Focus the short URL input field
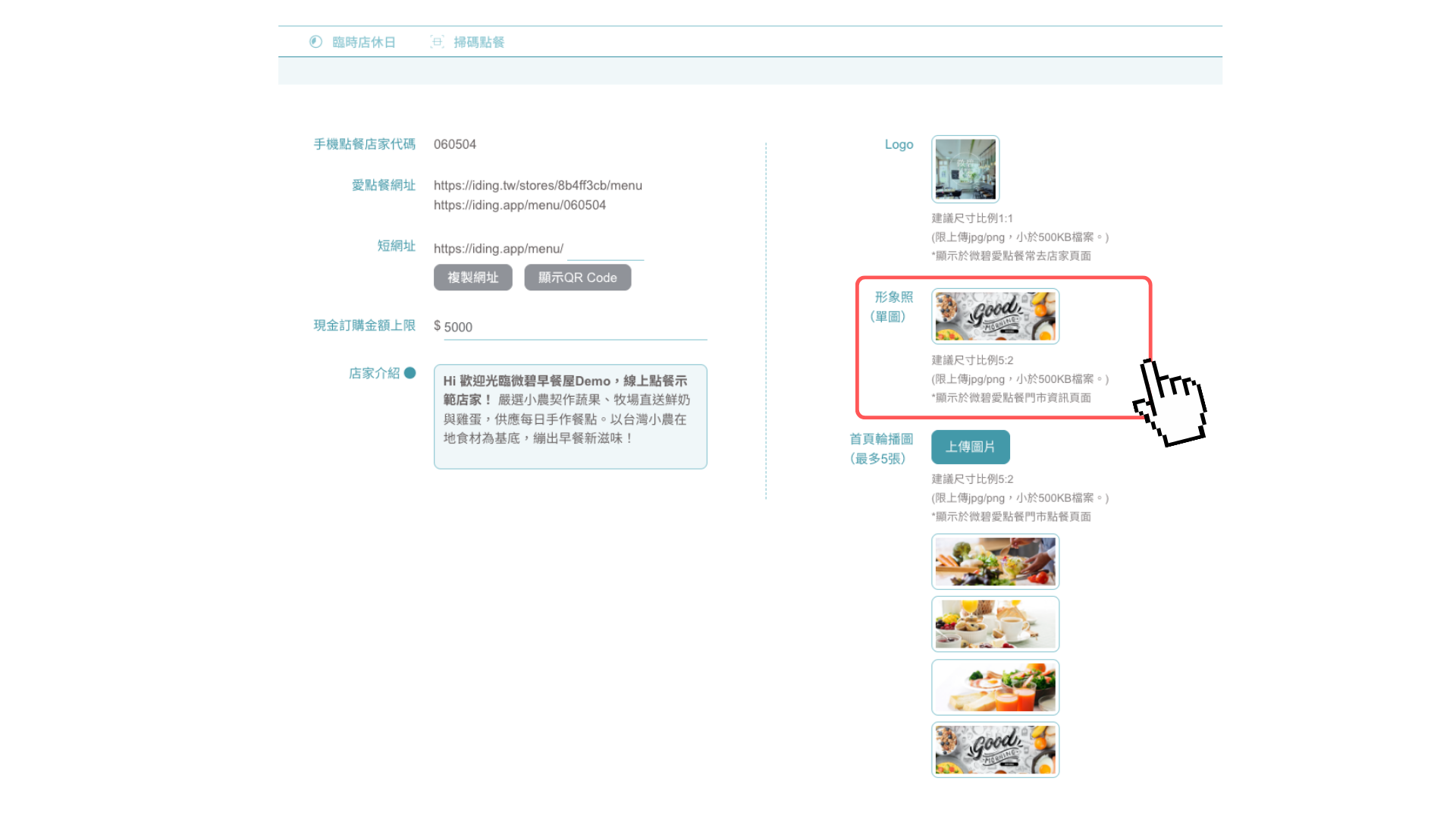 tap(605, 249)
